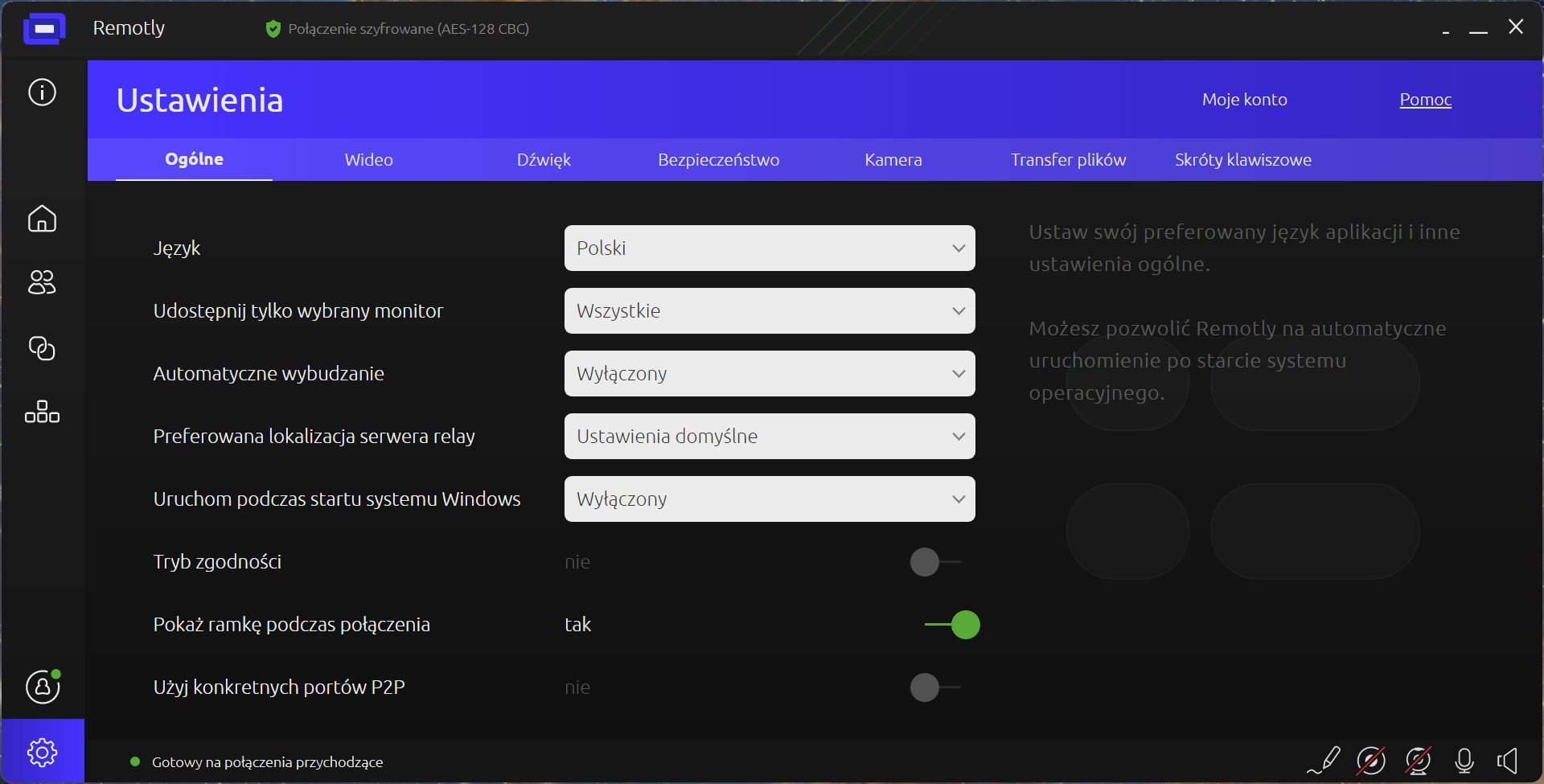The width and height of the screenshot is (1544, 784).
Task: Open the Transfer plików tab
Action: tap(1069, 159)
